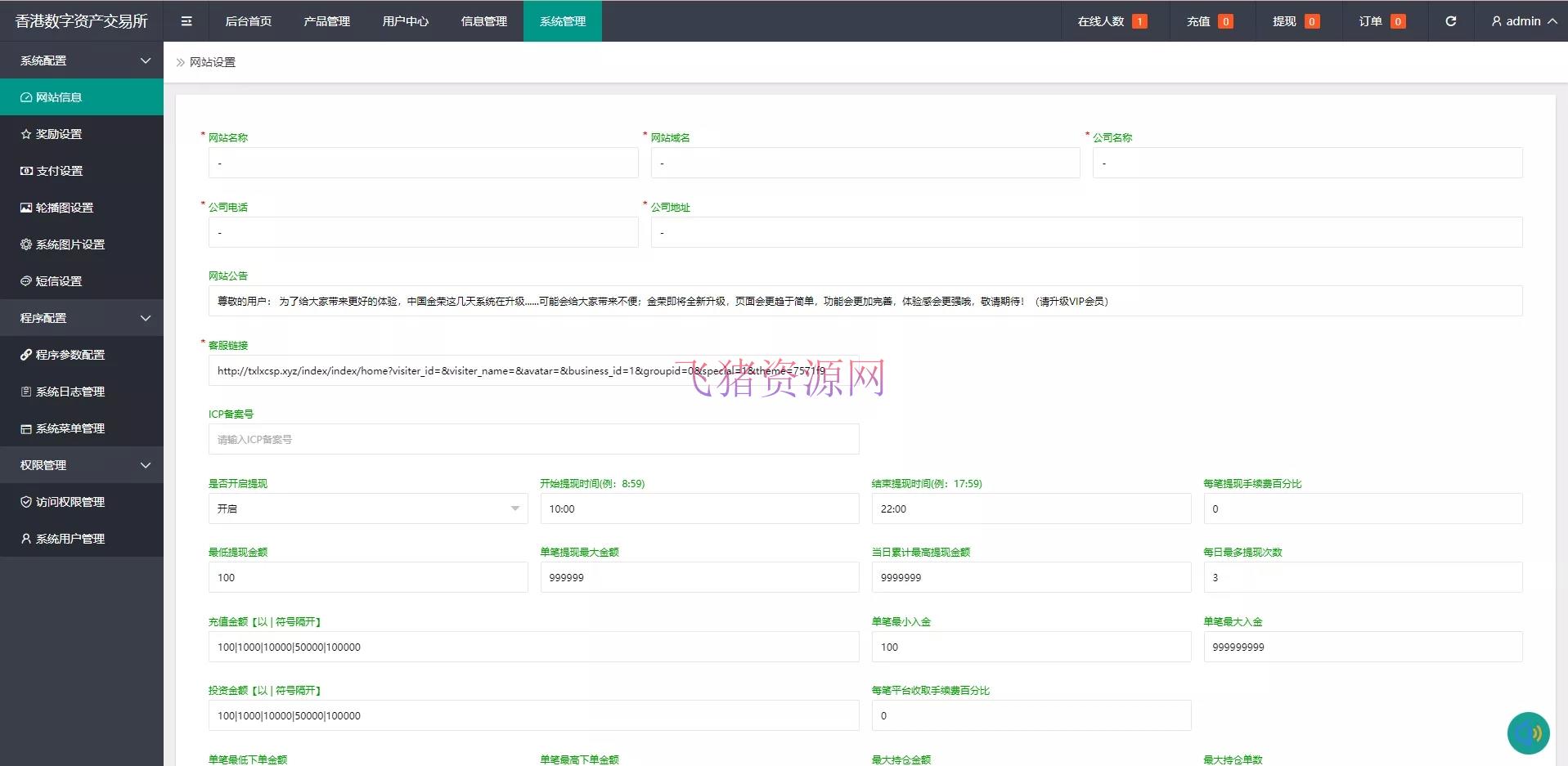This screenshot has height=766, width=1568.
Task: Open 支付设置 from the sidebar
Action: 56,170
